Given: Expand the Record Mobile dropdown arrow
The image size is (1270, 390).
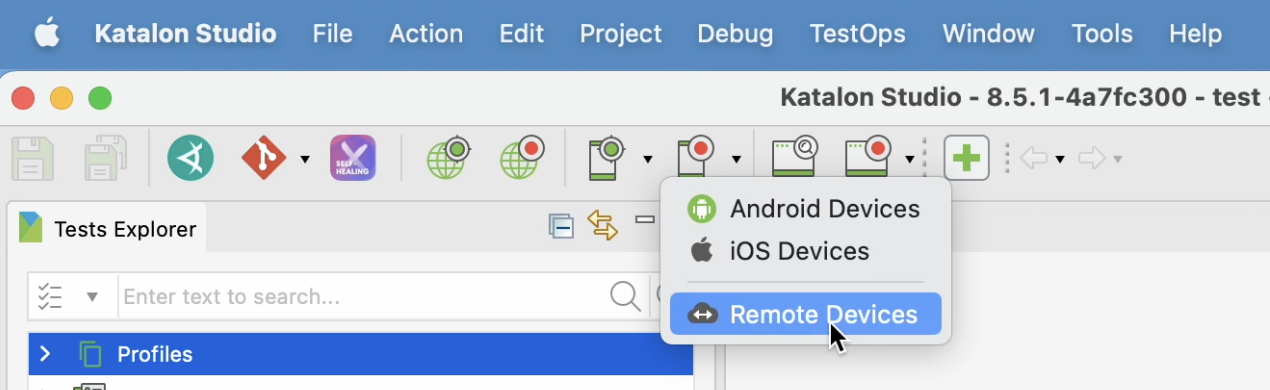Looking at the screenshot, I should (736, 159).
